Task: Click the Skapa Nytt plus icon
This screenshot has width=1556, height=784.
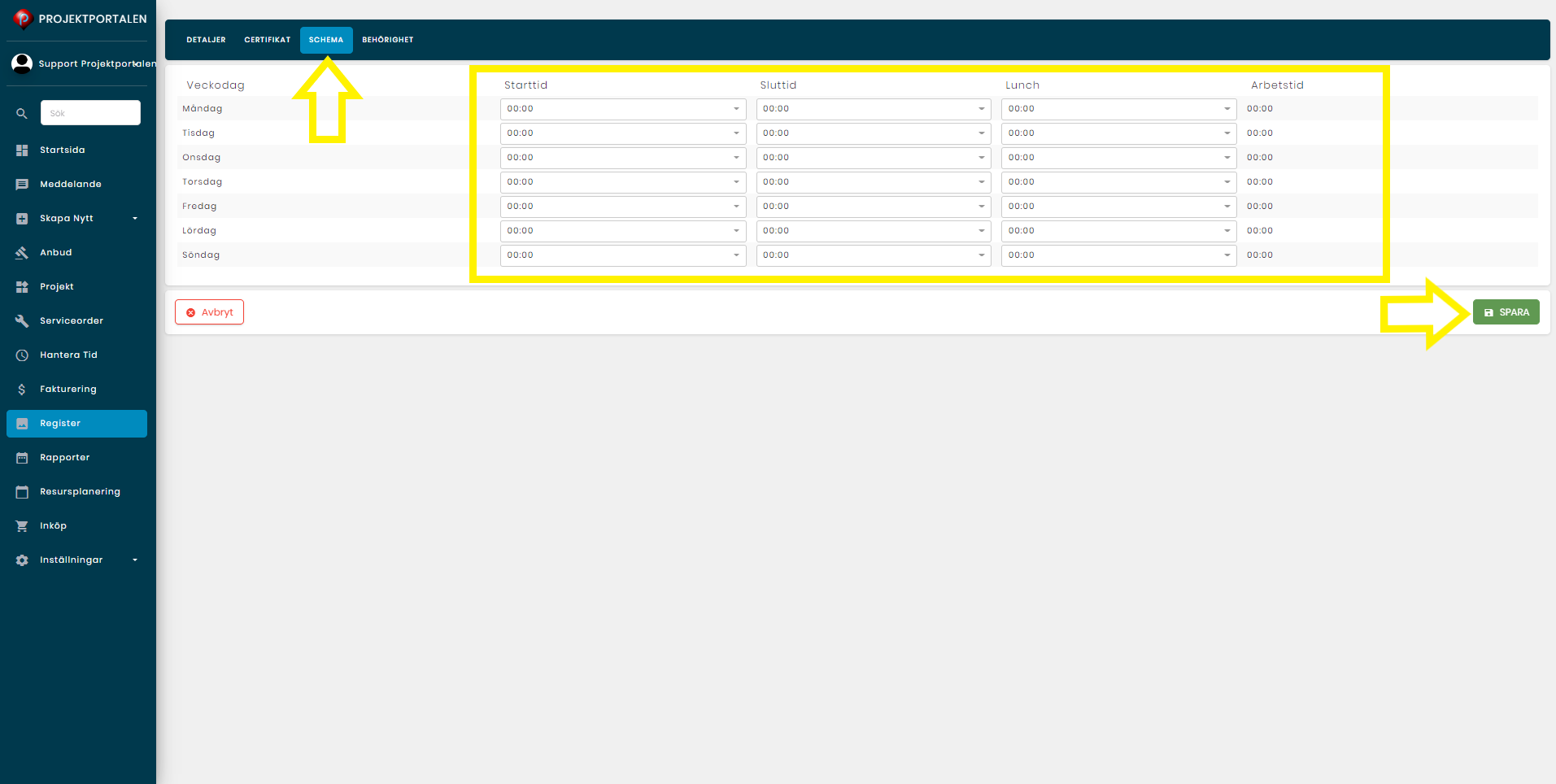Action: click(22, 219)
